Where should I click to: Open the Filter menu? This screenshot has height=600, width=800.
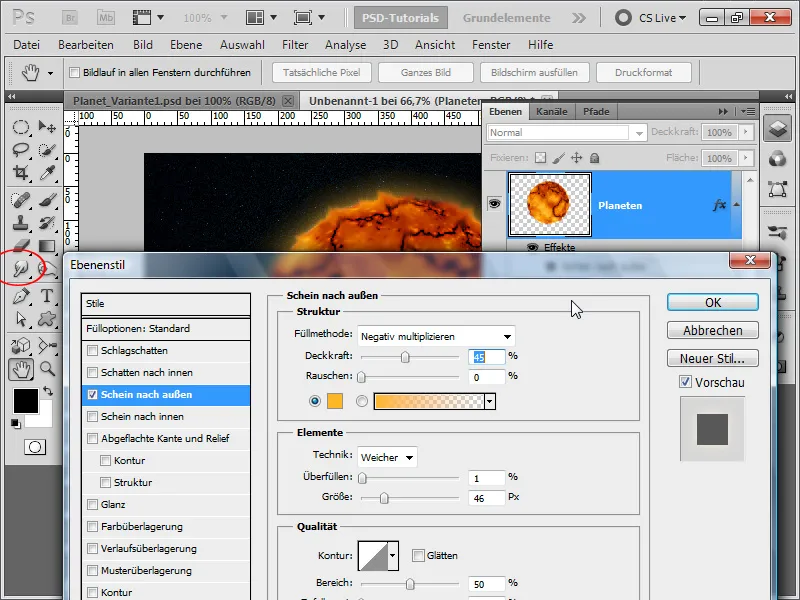click(295, 45)
